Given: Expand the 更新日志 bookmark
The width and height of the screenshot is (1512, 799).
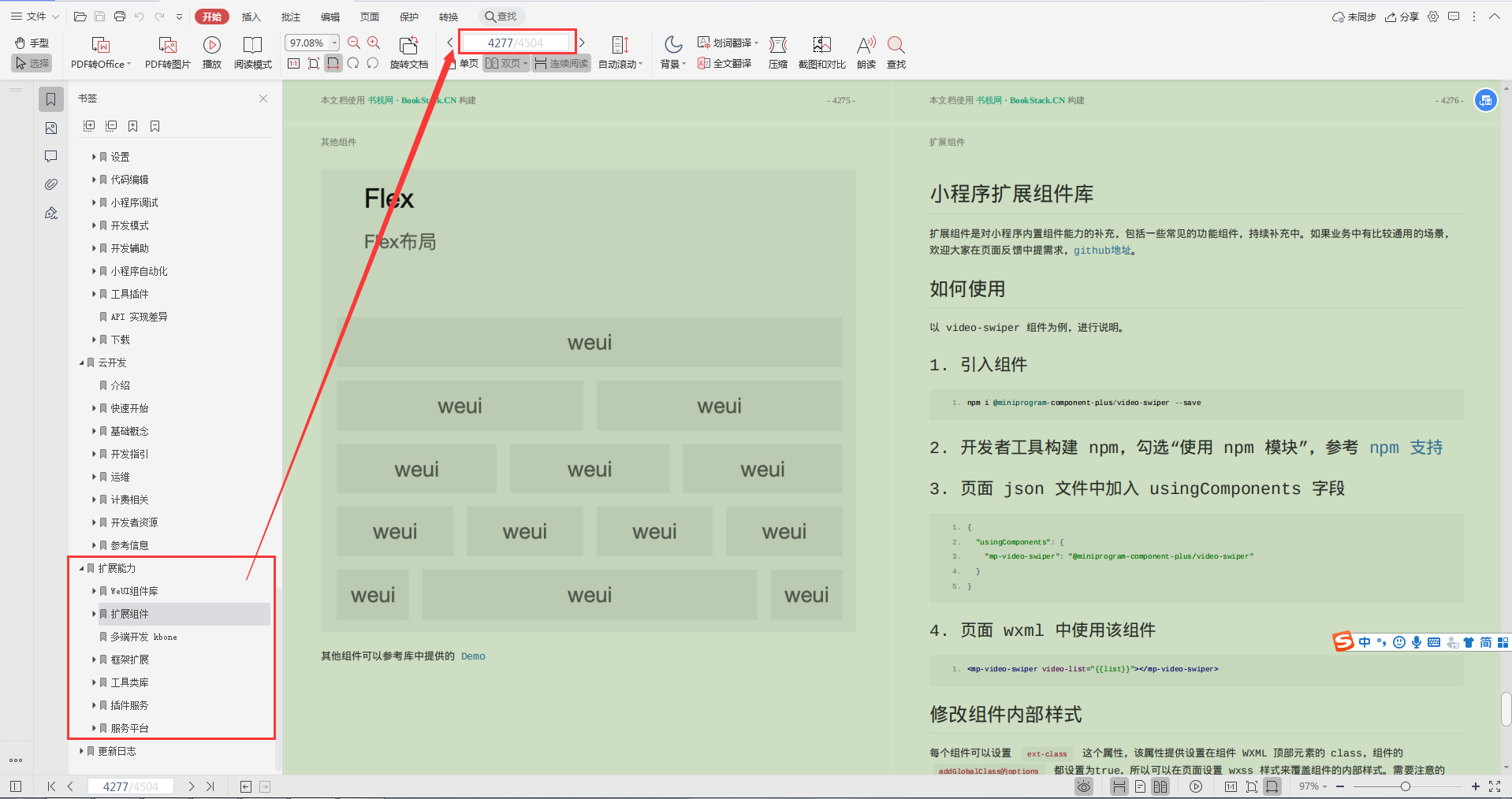Looking at the screenshot, I should point(81,752).
